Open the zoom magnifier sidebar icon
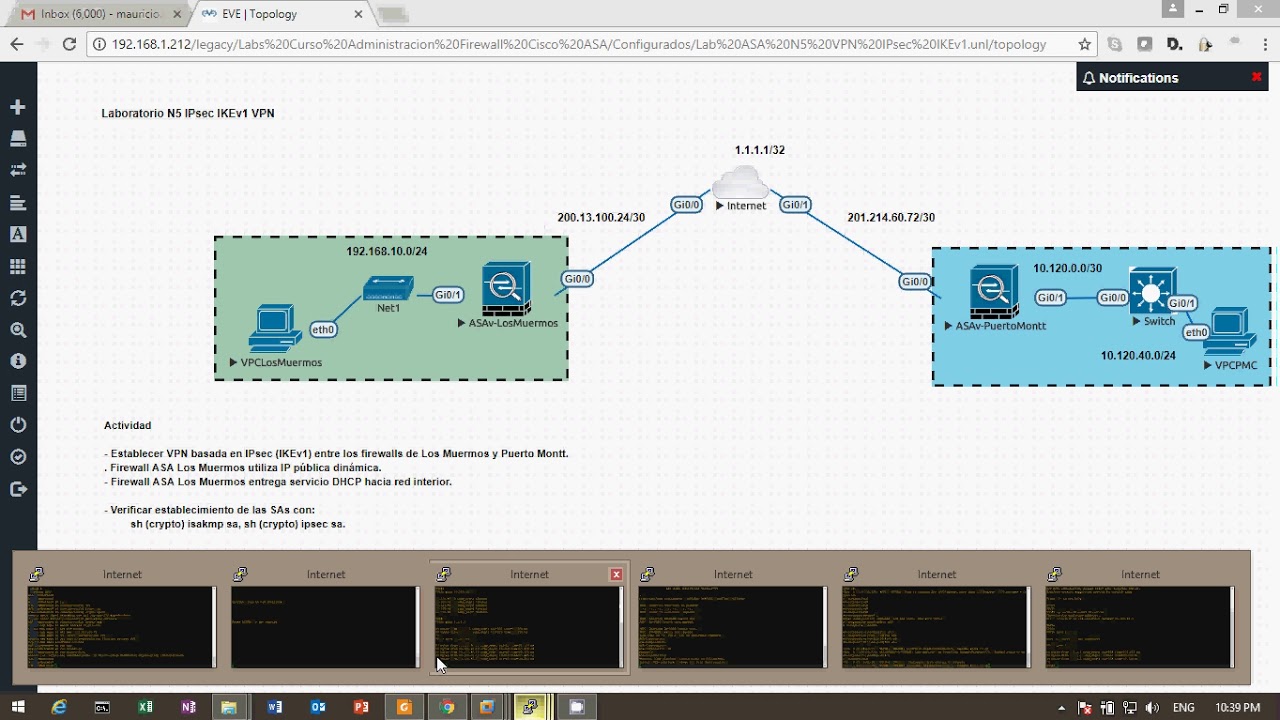The image size is (1280, 720). coord(17,330)
